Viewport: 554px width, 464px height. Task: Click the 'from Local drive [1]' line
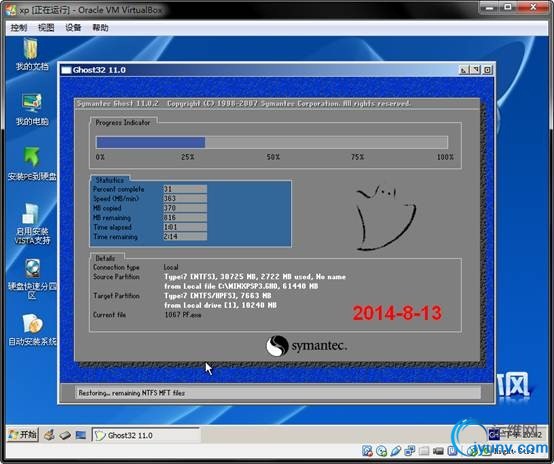coord(220,305)
